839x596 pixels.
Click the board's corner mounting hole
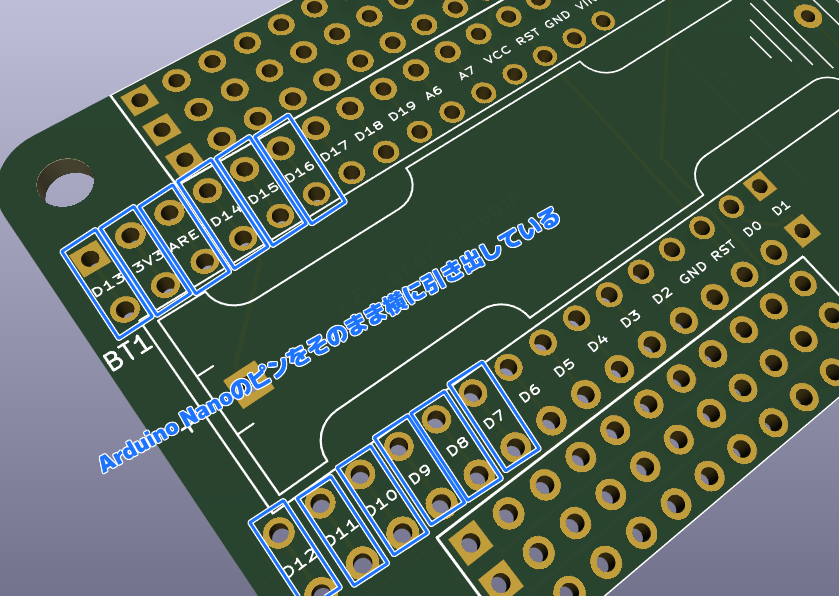click(67, 182)
